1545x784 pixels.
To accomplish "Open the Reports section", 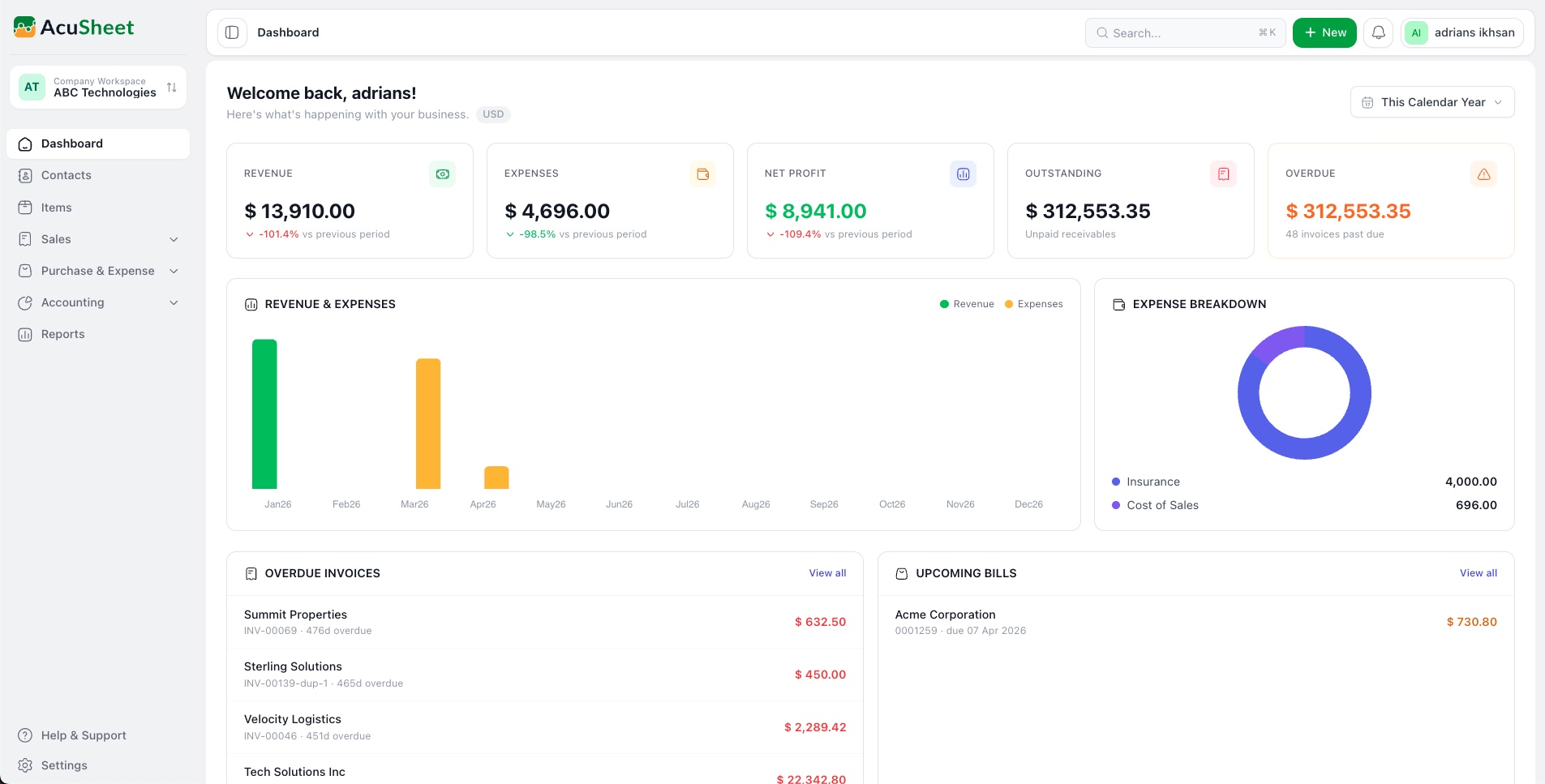I will [63, 334].
